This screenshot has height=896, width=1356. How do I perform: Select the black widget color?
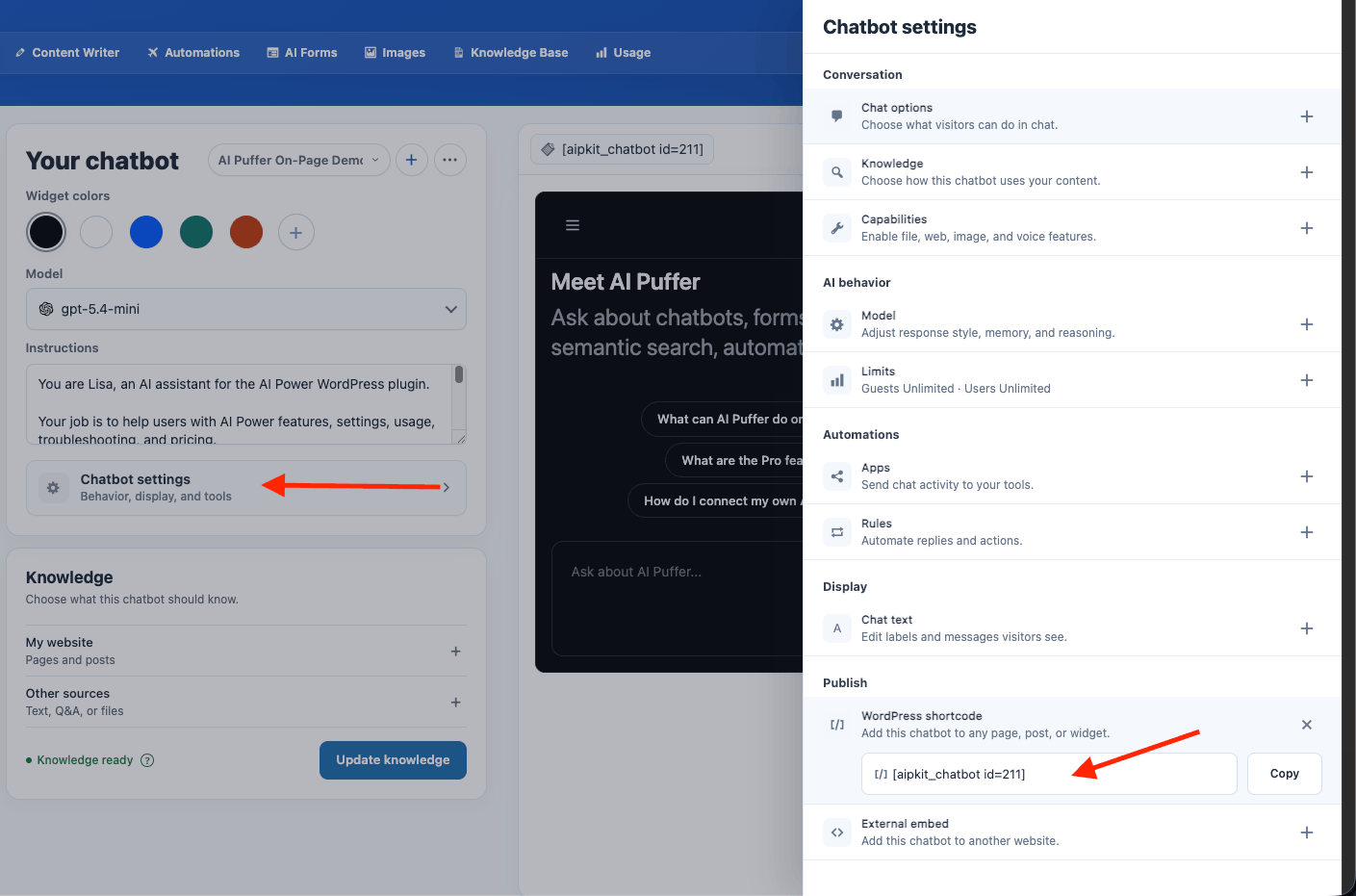(46, 232)
